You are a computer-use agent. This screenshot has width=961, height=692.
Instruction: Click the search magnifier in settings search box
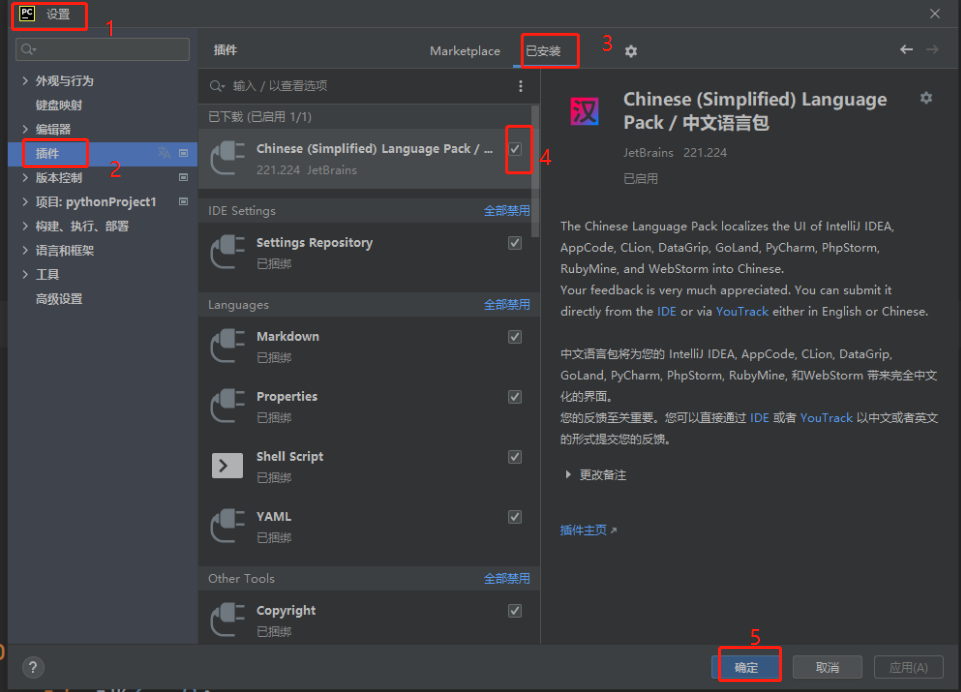[x=28, y=49]
